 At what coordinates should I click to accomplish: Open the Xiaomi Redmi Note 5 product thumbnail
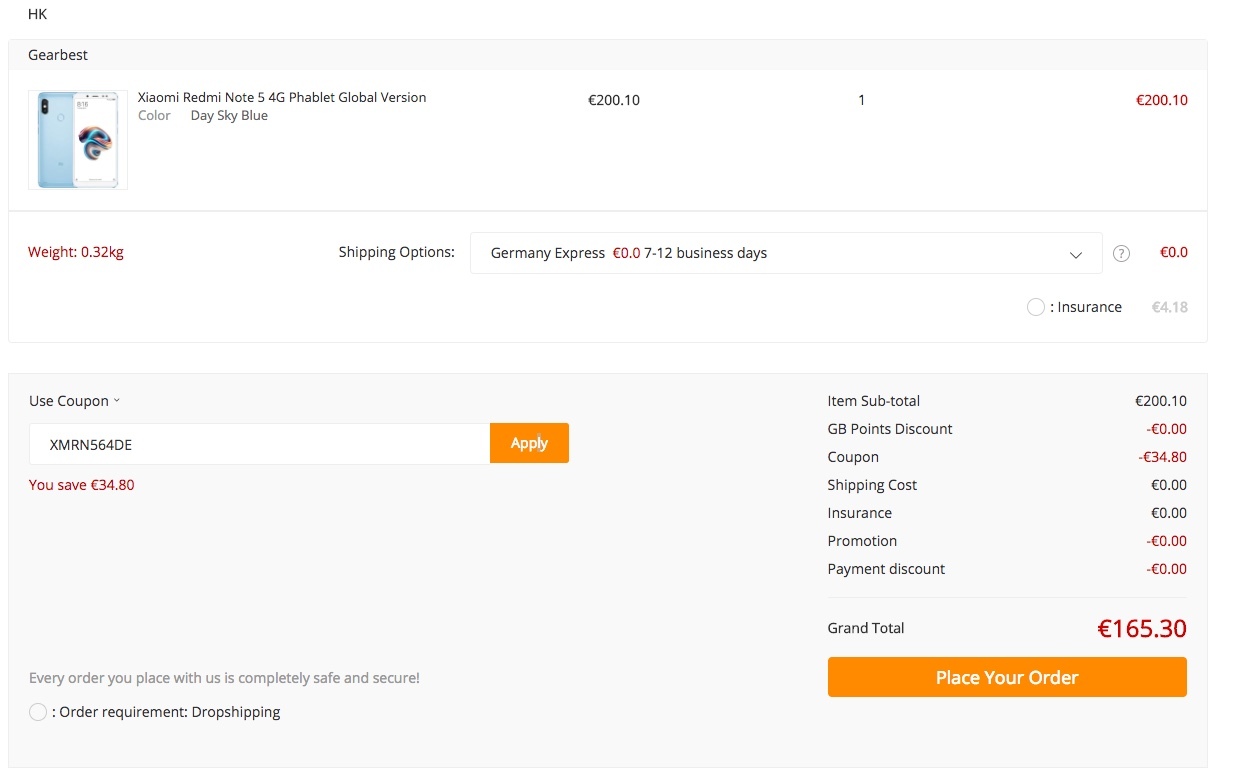78,140
